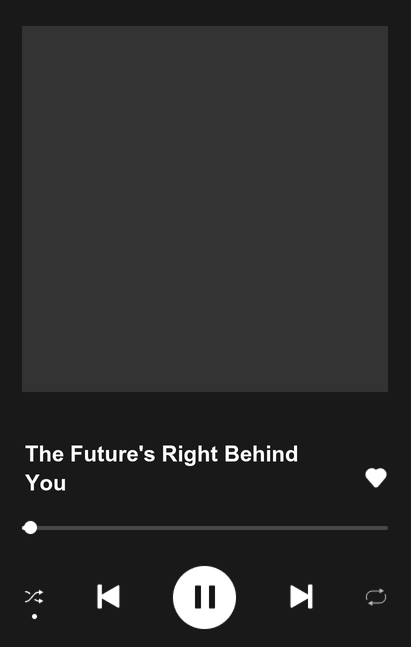Image resolution: width=411 pixels, height=647 pixels.
Task: Enable repeat mode
Action: pyautogui.click(x=376, y=597)
